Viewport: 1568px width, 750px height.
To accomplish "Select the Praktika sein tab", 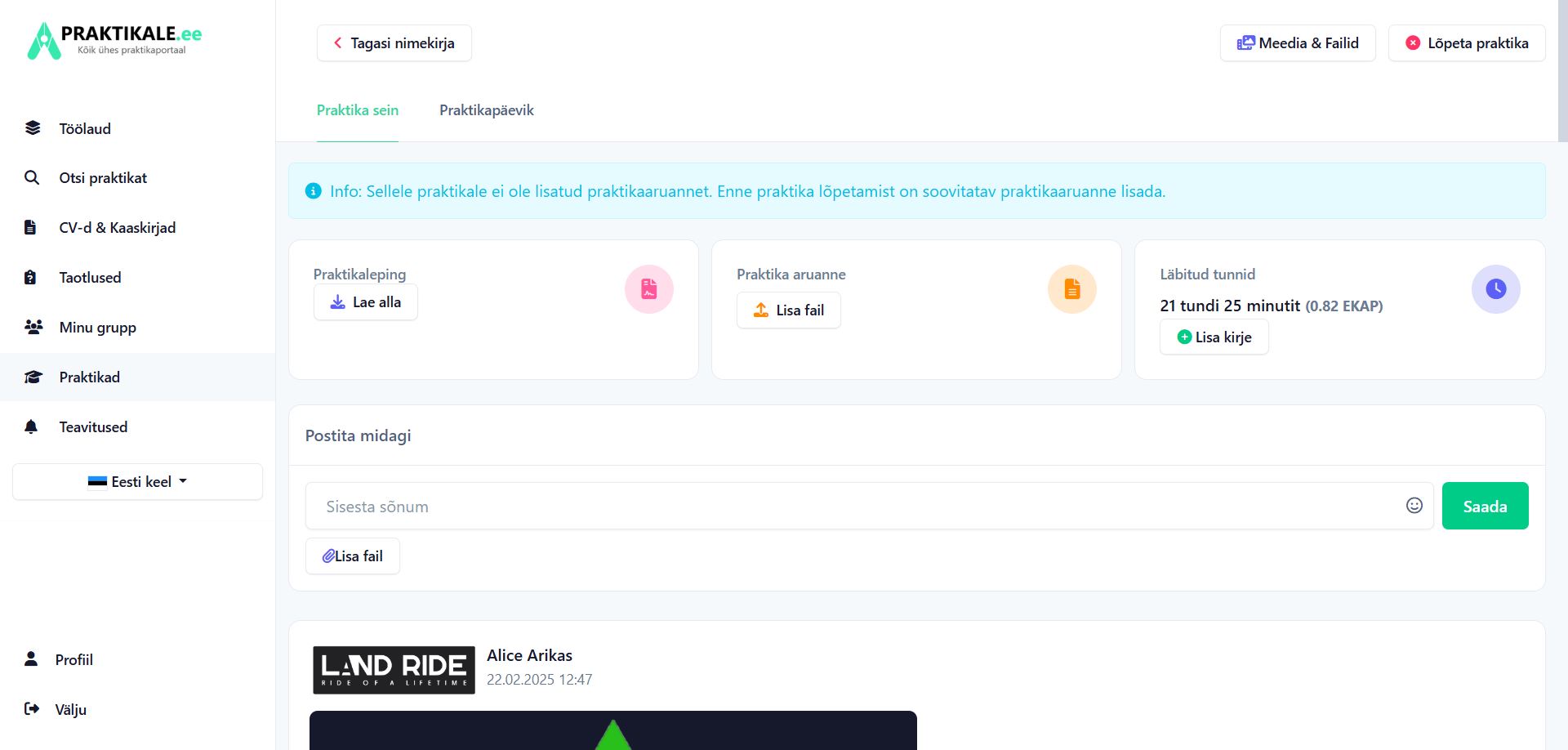I will [x=358, y=110].
